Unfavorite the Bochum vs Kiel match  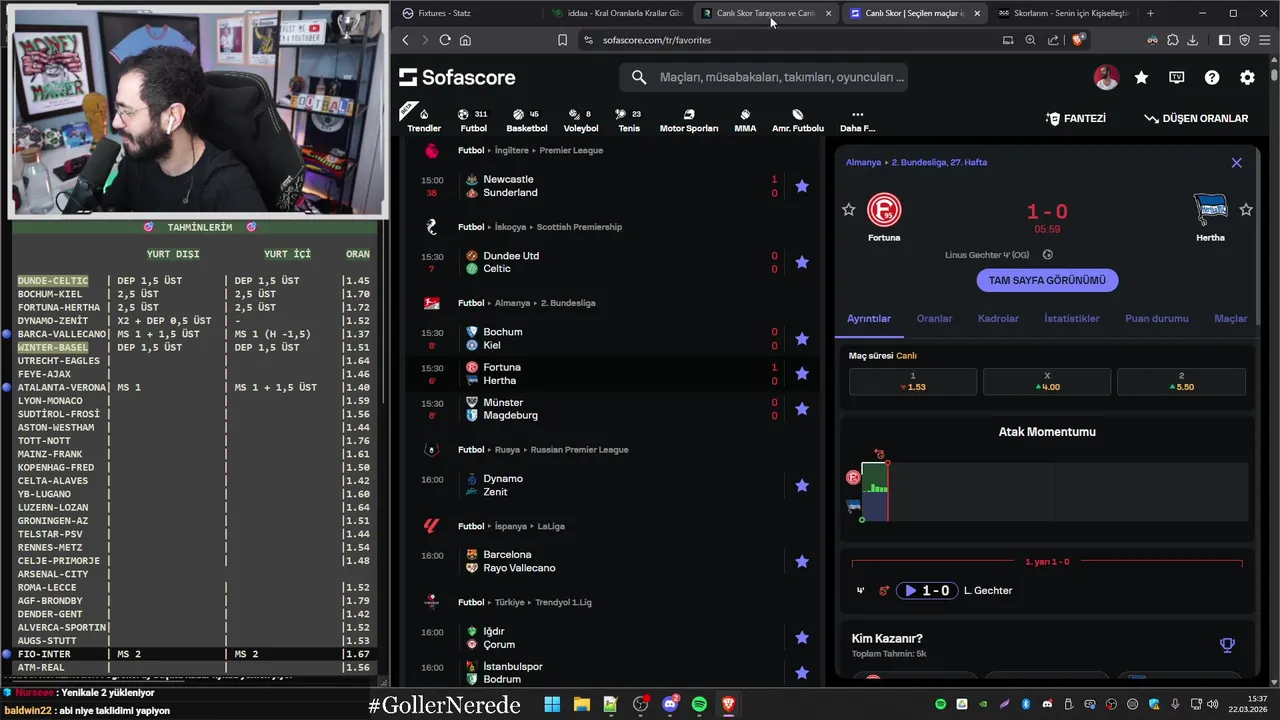tap(802, 338)
